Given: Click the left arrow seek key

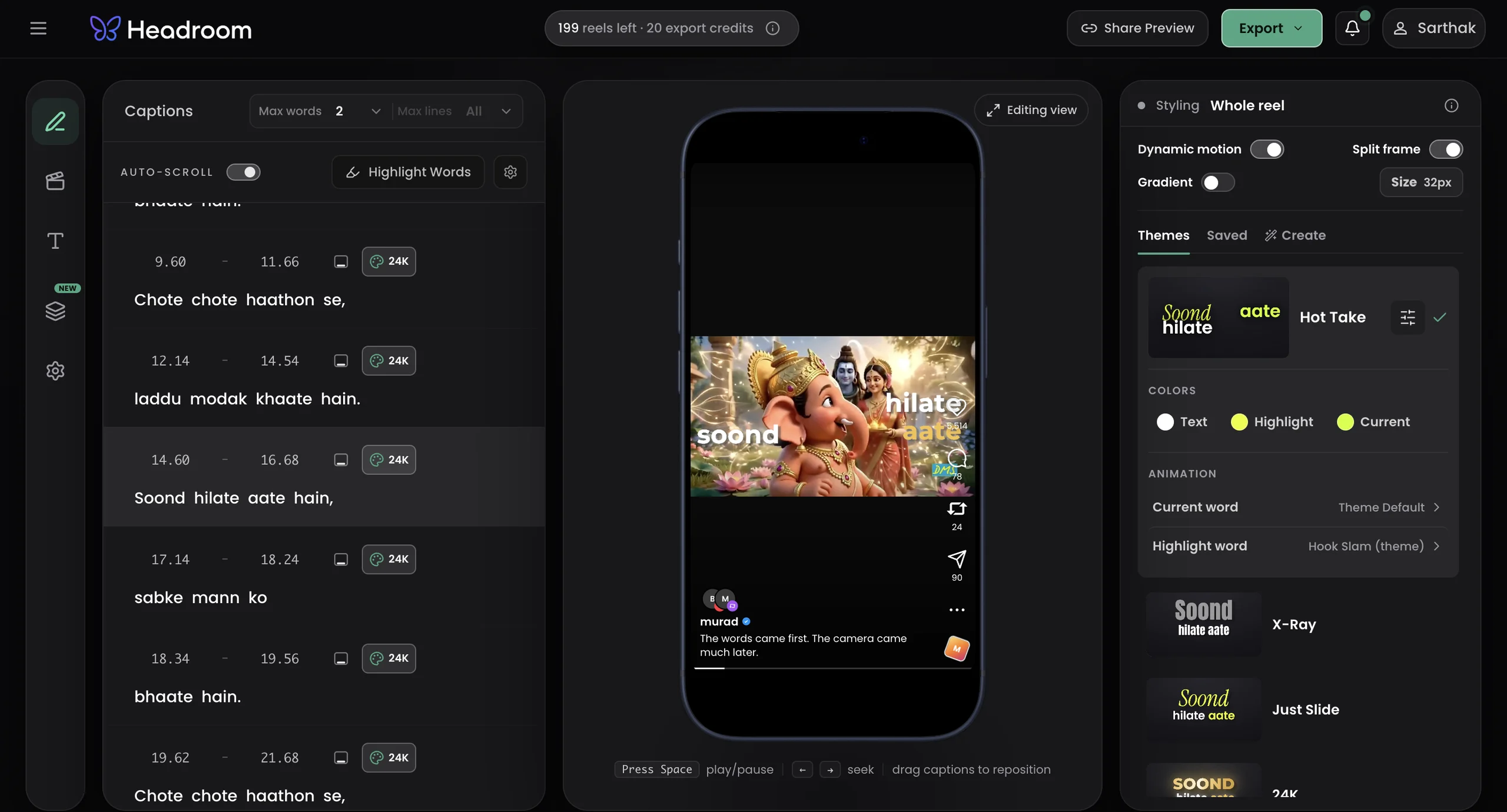Looking at the screenshot, I should [802, 770].
